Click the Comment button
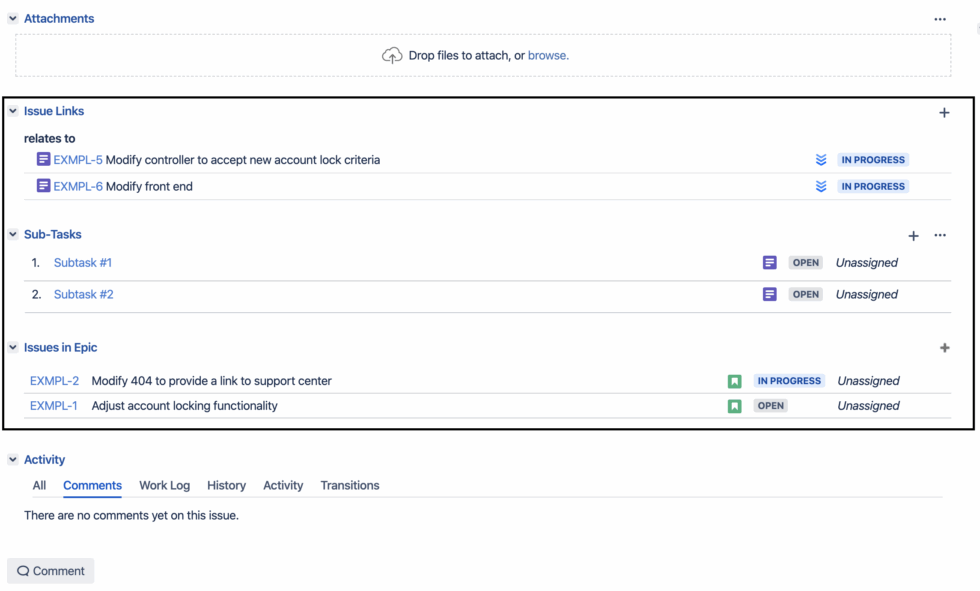Screen dimensions: 980x591 [50, 570]
